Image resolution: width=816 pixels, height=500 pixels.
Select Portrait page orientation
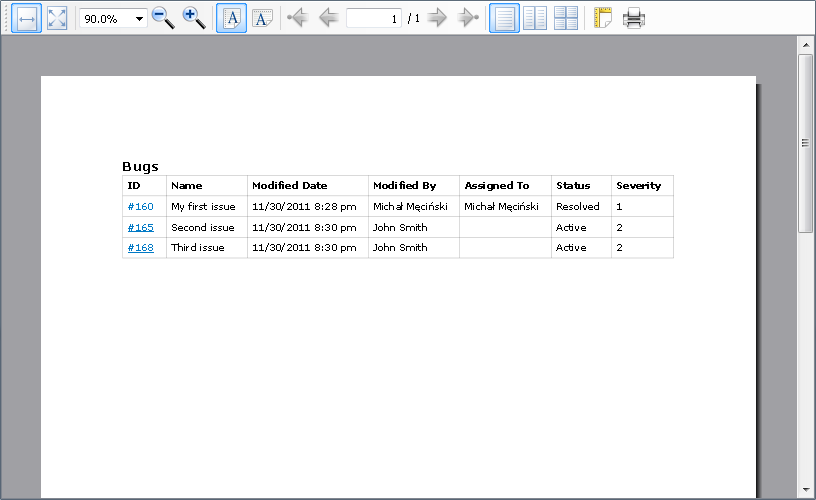click(231, 18)
